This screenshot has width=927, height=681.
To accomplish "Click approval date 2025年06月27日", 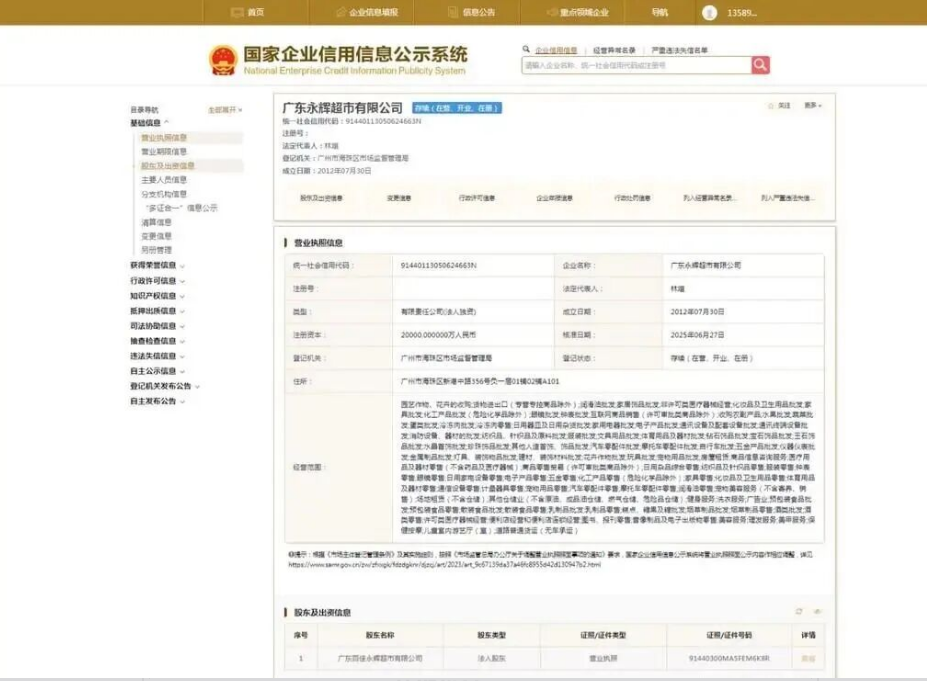I will click(697, 335).
